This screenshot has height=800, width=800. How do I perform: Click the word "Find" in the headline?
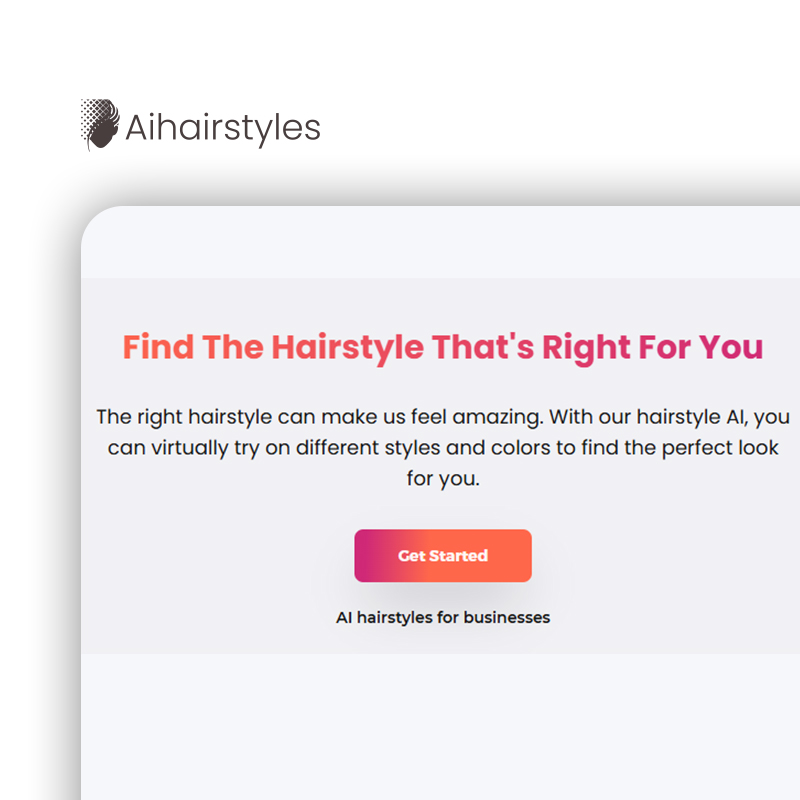pos(158,347)
